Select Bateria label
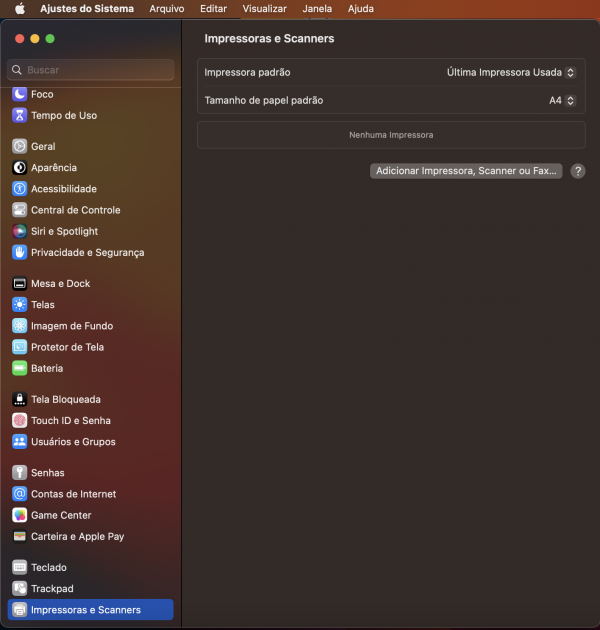The width and height of the screenshot is (600, 630). click(x=47, y=368)
